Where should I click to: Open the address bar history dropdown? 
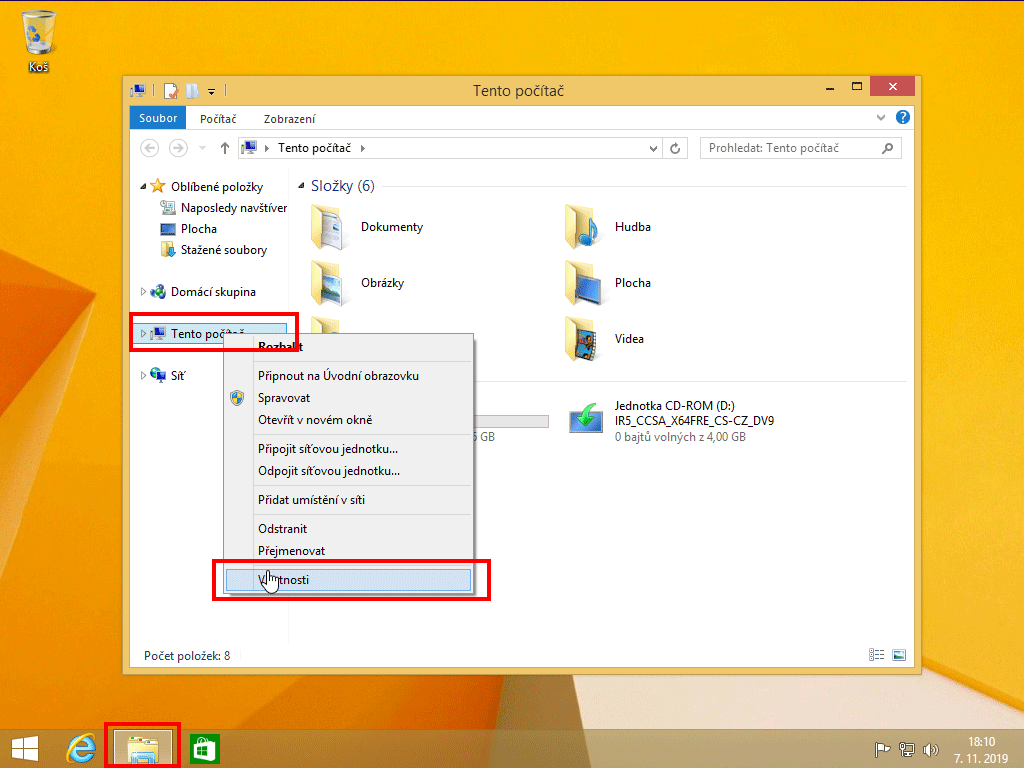coord(653,148)
